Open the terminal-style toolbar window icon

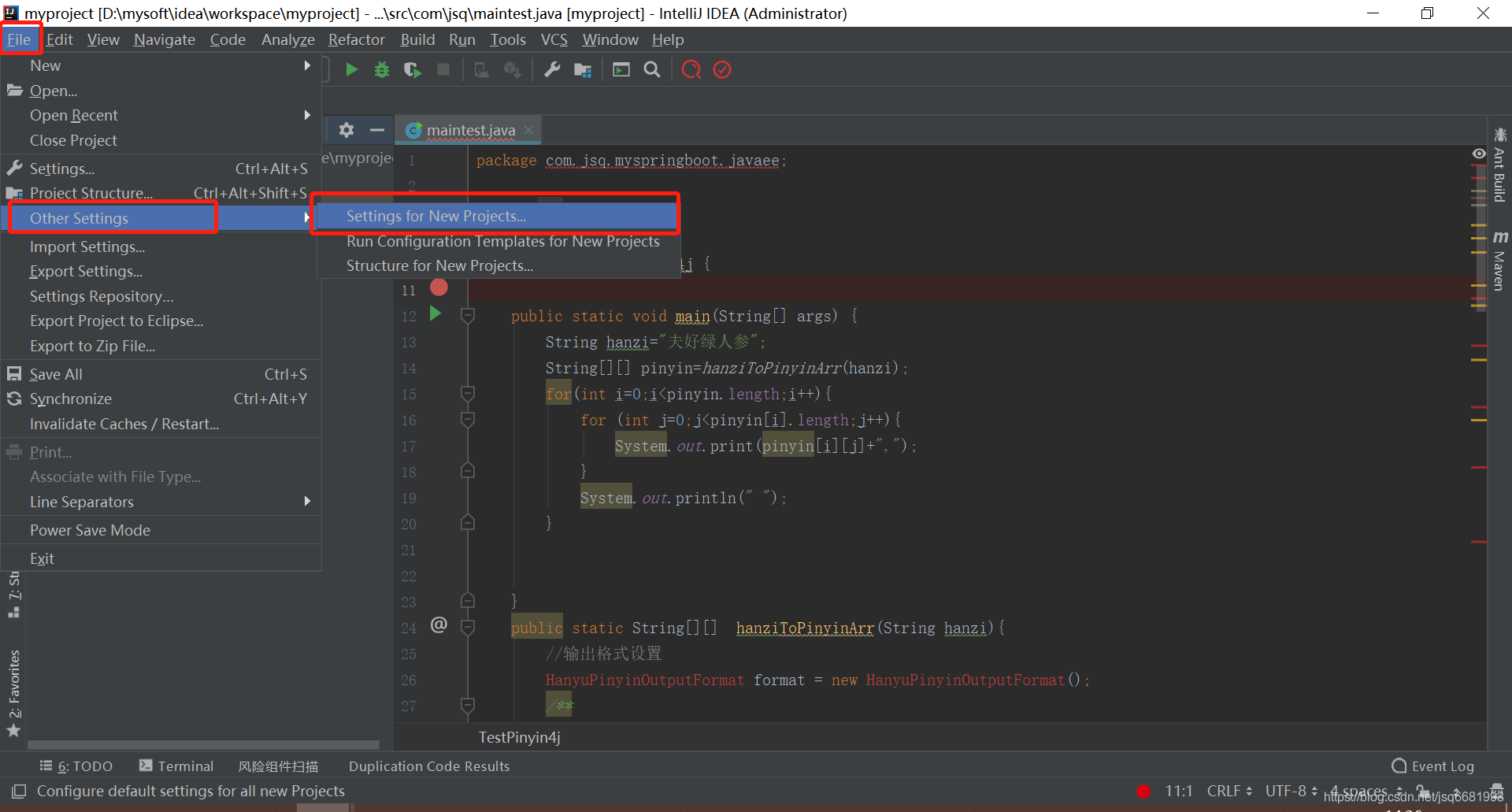(x=621, y=70)
